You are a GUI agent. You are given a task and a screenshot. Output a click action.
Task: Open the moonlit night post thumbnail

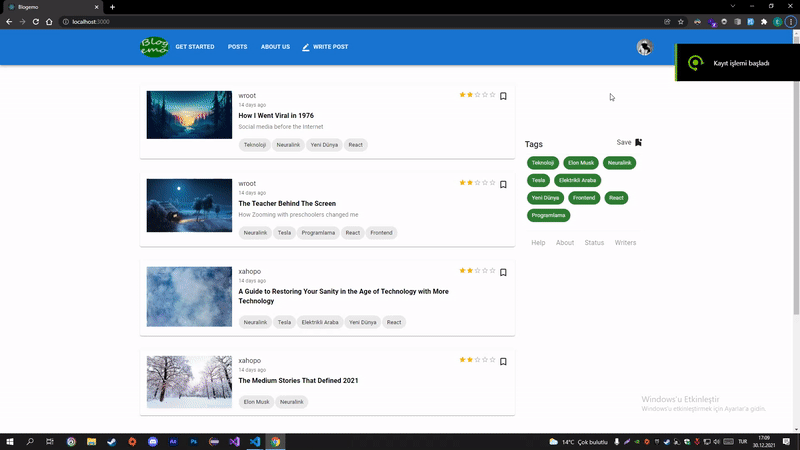[x=189, y=205]
